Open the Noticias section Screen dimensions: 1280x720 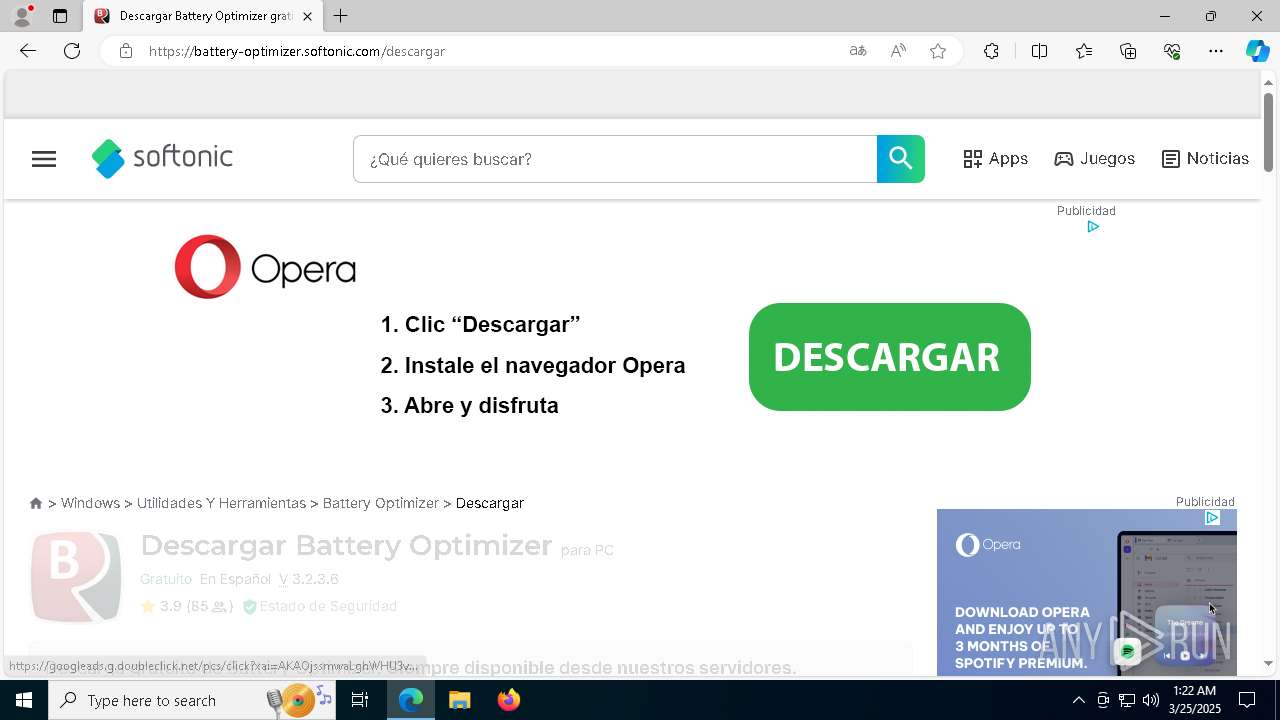1205,159
